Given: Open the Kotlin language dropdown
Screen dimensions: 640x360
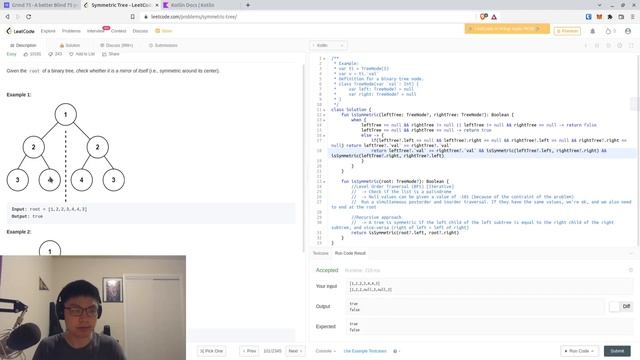Looking at the screenshot, I should [x=329, y=45].
